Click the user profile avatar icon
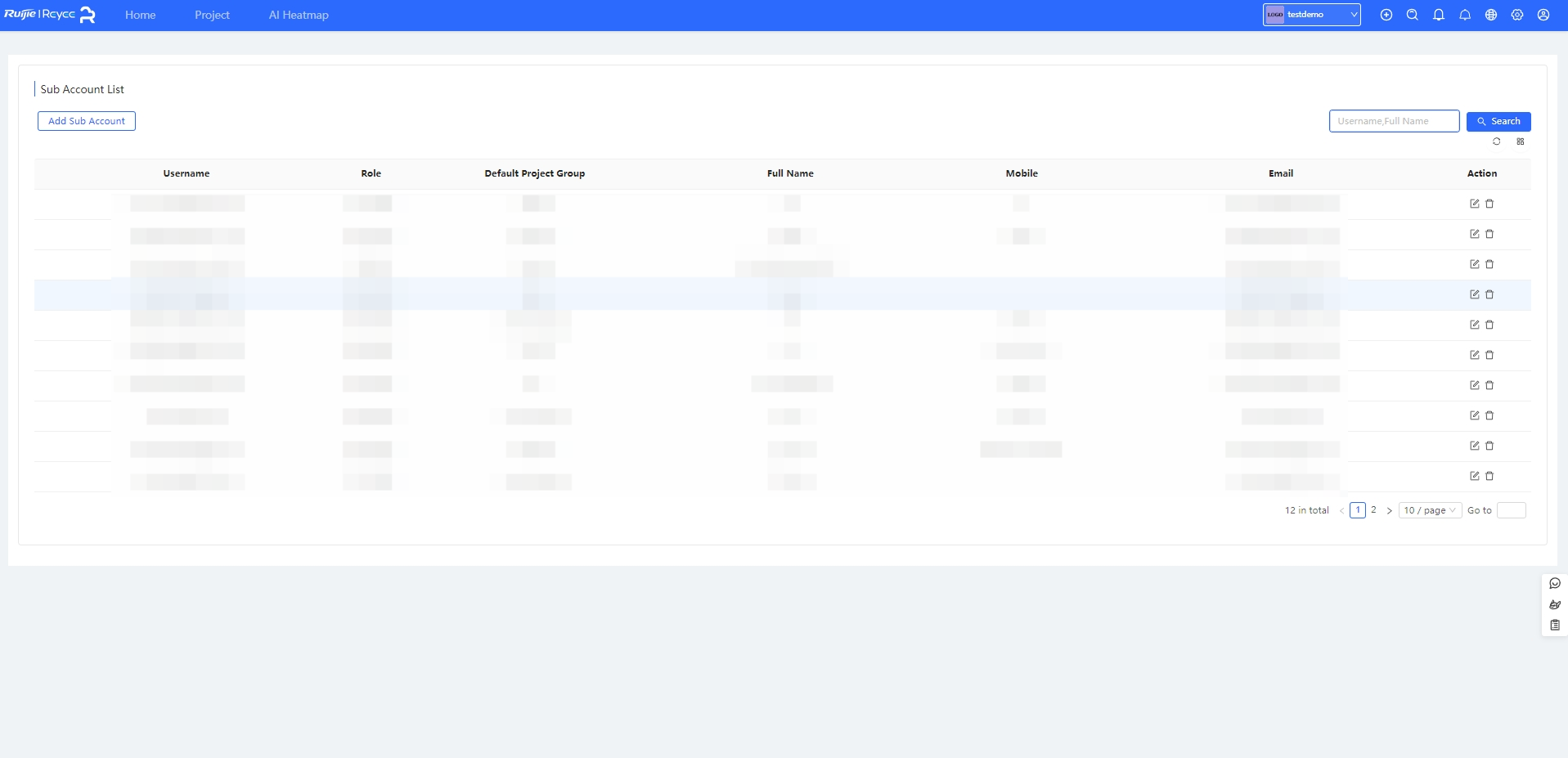Viewport: 1568px width, 758px height. (x=1543, y=15)
